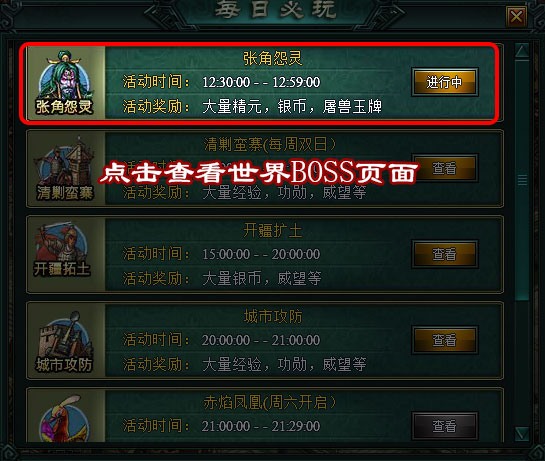Screen dimensions: 545x461
Task: Select the 开疆扩土 activity title
Action: tap(272, 230)
